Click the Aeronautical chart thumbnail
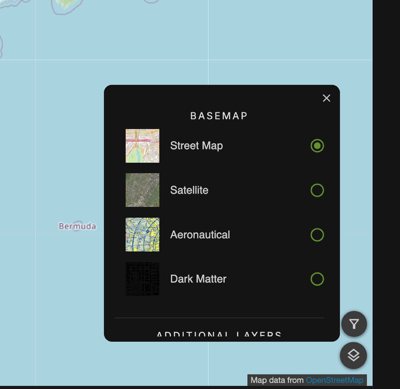 click(142, 235)
